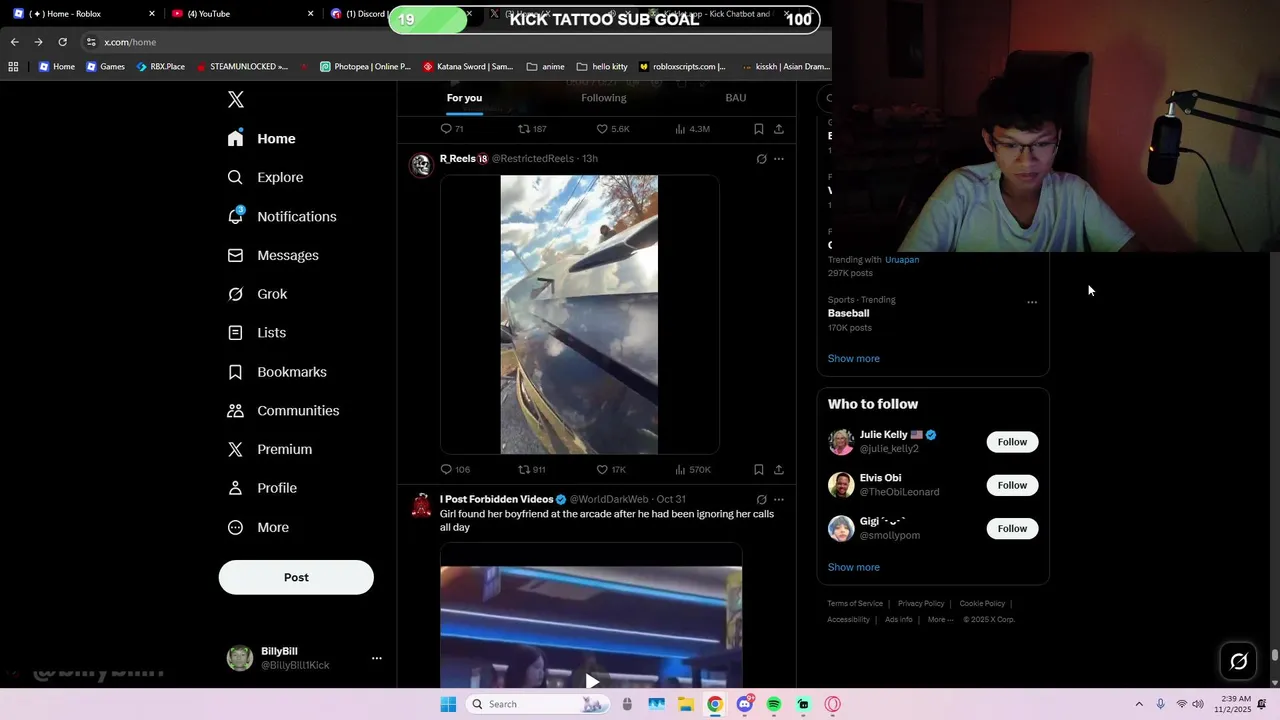Open the R_Reels video thumbnail

(579, 315)
